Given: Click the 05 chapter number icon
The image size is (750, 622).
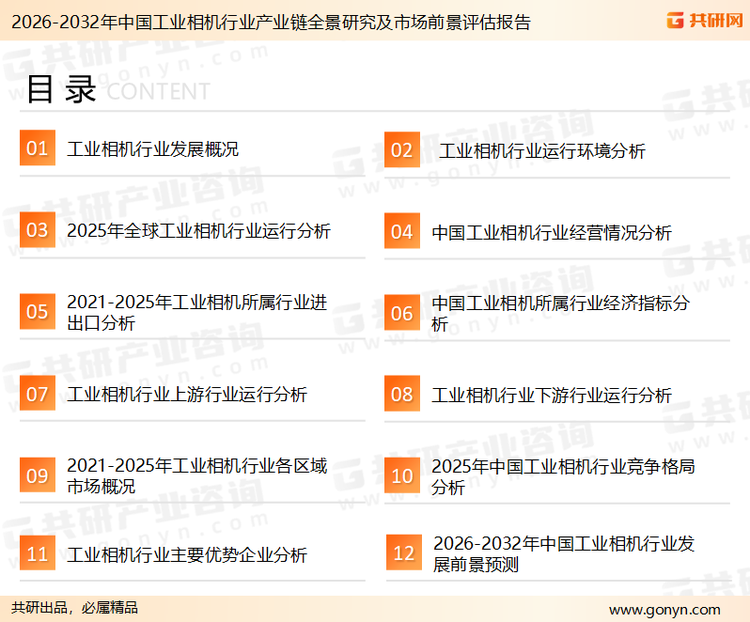Looking at the screenshot, I should tap(37, 312).
